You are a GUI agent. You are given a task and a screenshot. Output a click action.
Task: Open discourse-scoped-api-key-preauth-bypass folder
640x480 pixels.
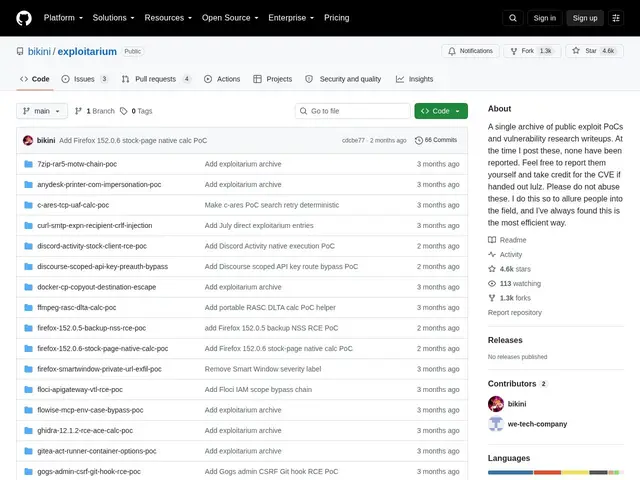click(102, 267)
